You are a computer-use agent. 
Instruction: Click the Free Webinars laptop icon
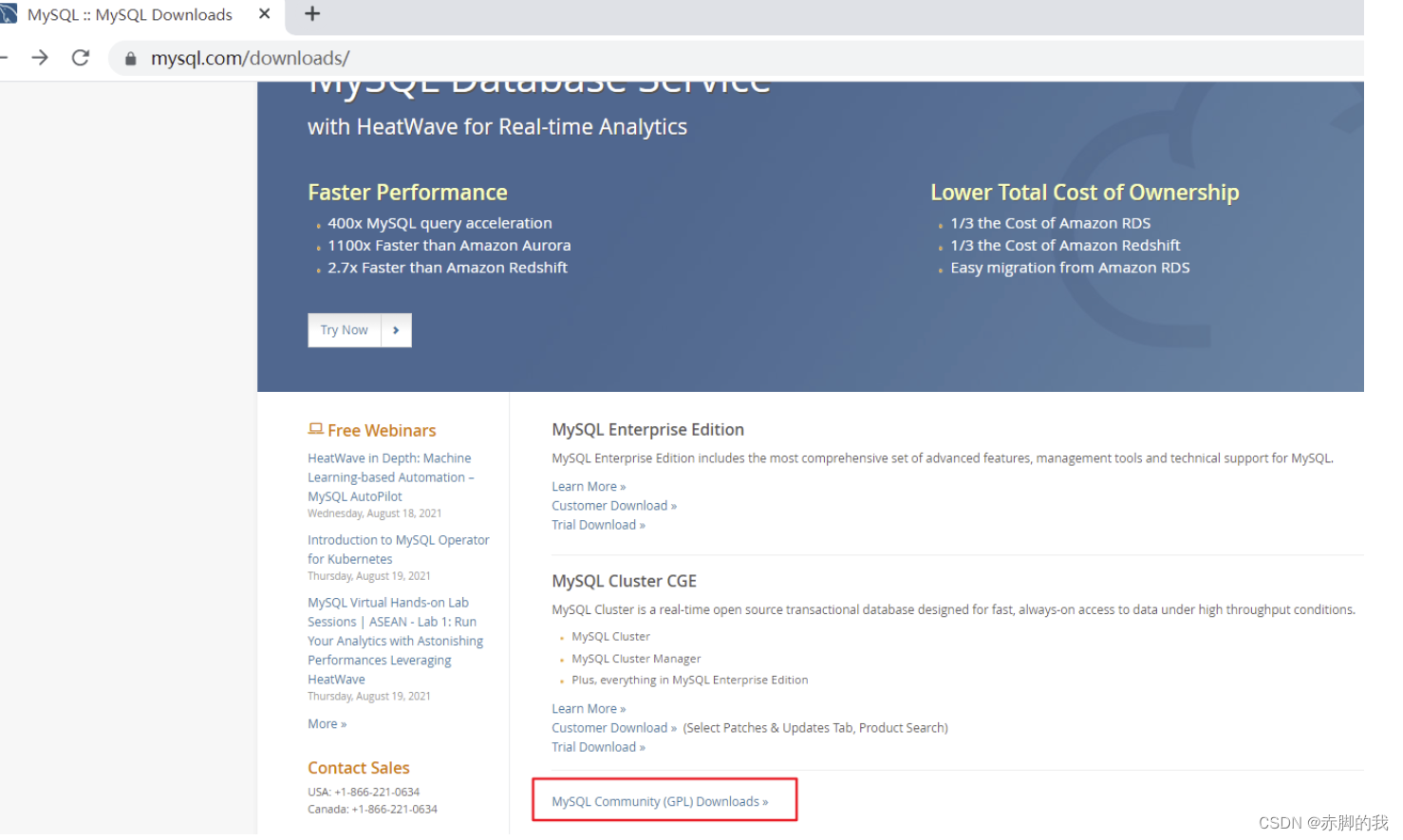[x=315, y=429]
